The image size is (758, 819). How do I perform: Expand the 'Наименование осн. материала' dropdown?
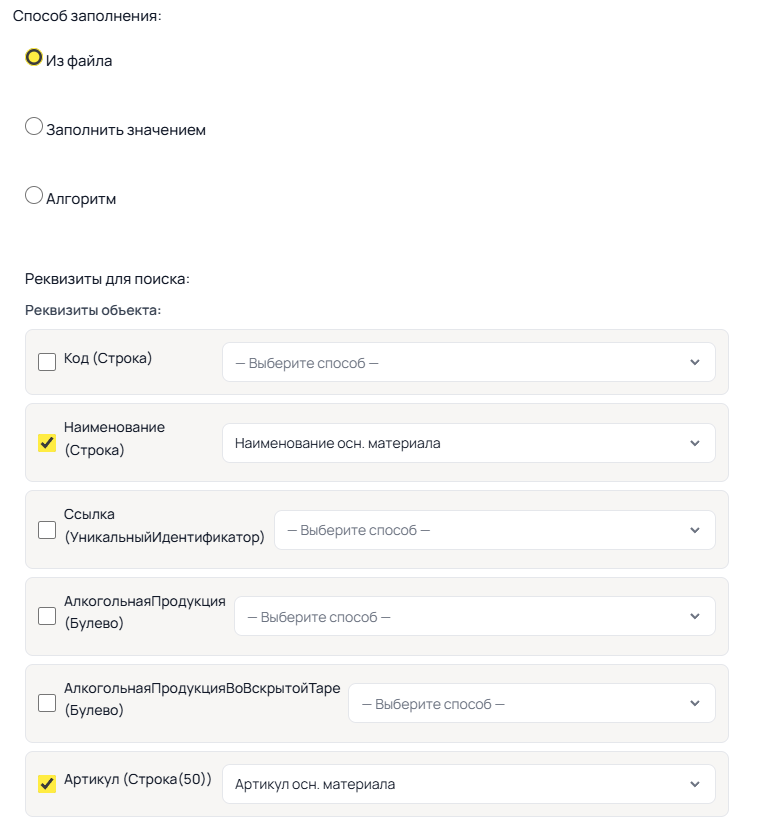click(x=468, y=443)
